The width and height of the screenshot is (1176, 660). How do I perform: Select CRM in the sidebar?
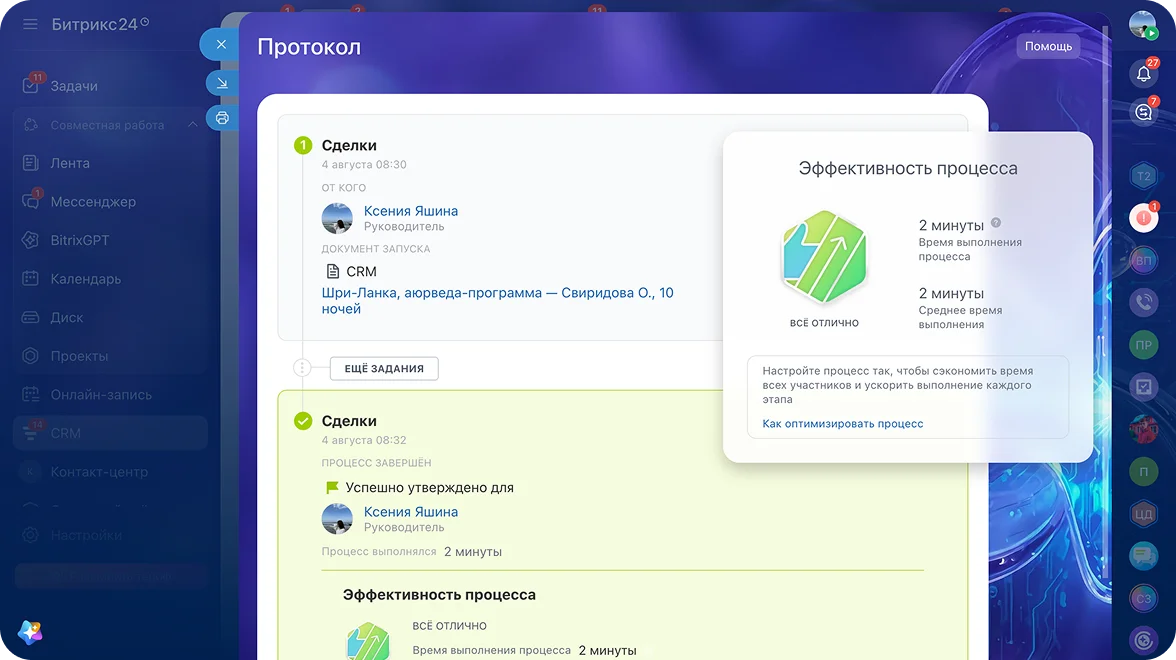pos(110,434)
